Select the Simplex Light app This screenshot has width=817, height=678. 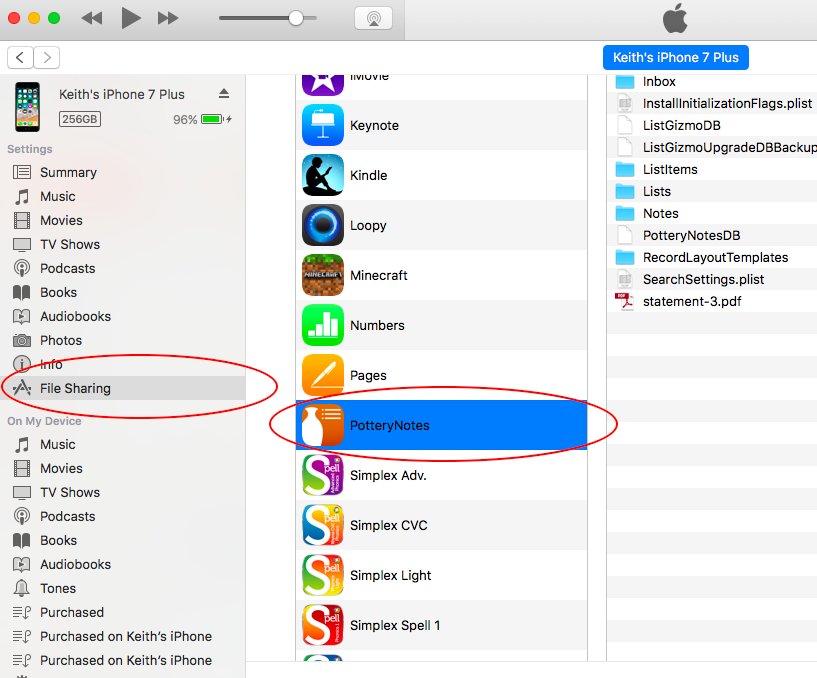coord(441,575)
